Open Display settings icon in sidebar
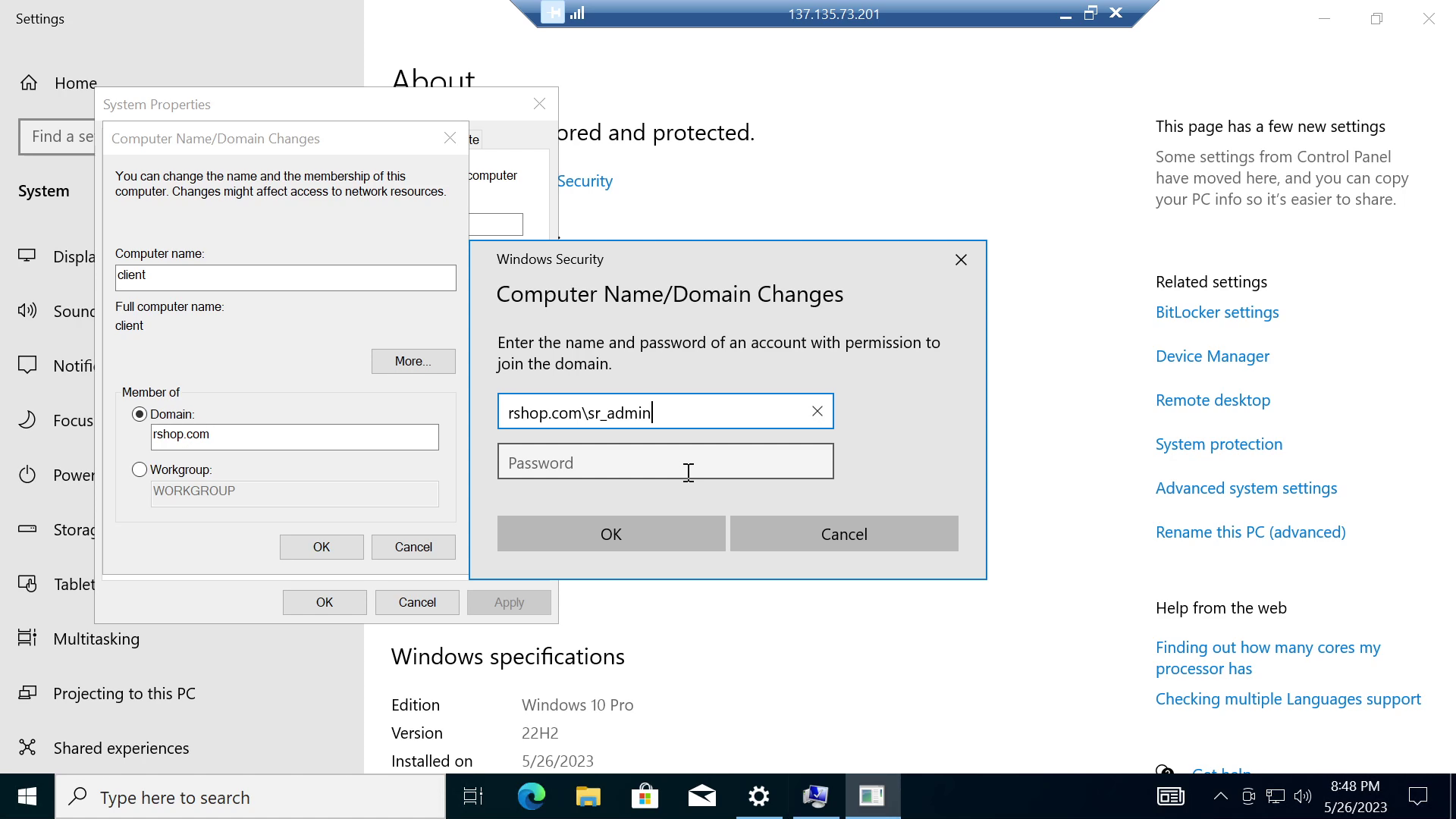The height and width of the screenshot is (819, 1456). click(x=27, y=256)
